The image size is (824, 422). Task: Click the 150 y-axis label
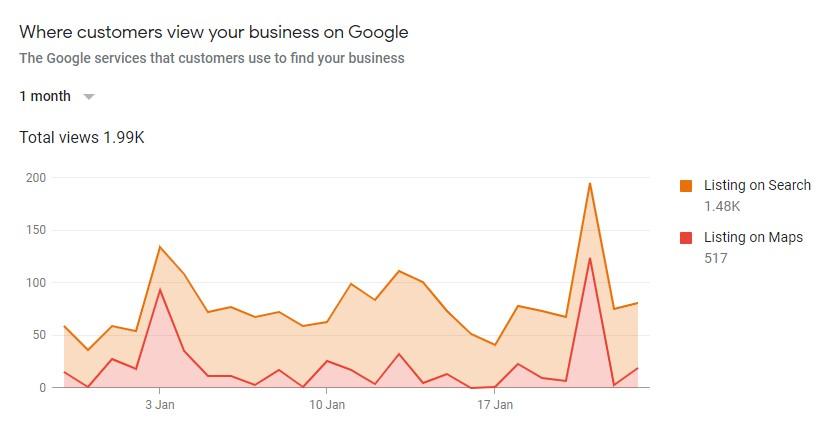tap(37, 230)
